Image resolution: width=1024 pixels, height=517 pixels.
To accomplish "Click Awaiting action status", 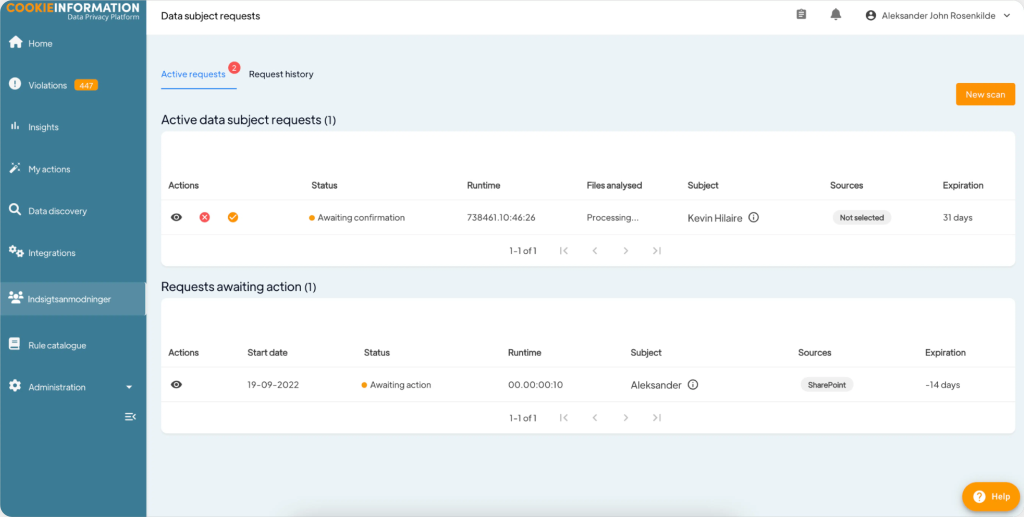I will (x=396, y=384).
